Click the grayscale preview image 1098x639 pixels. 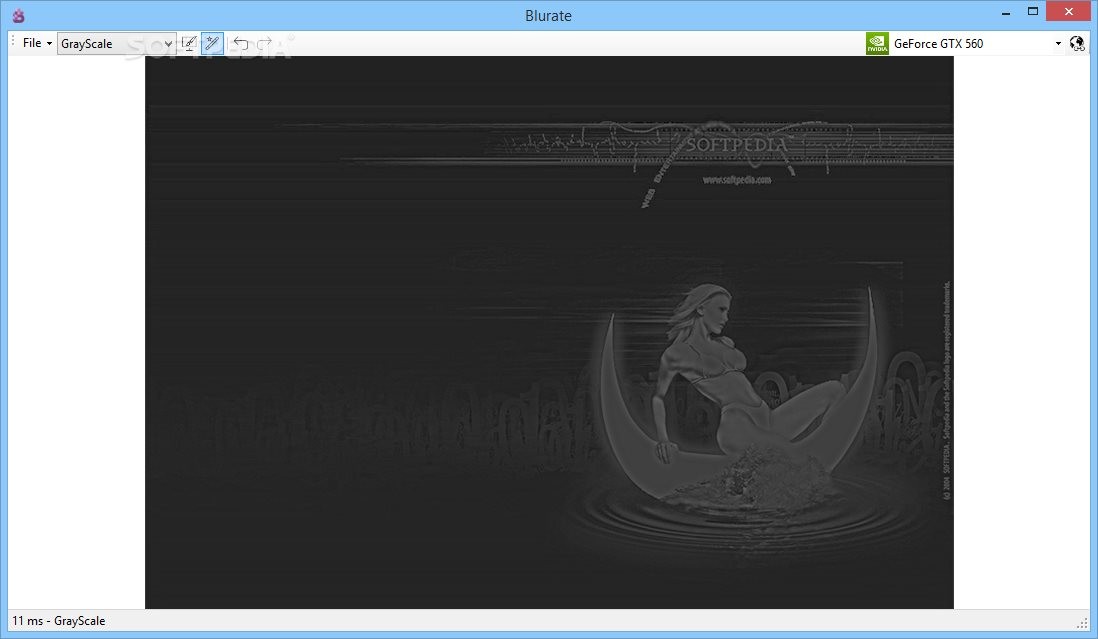(x=549, y=332)
